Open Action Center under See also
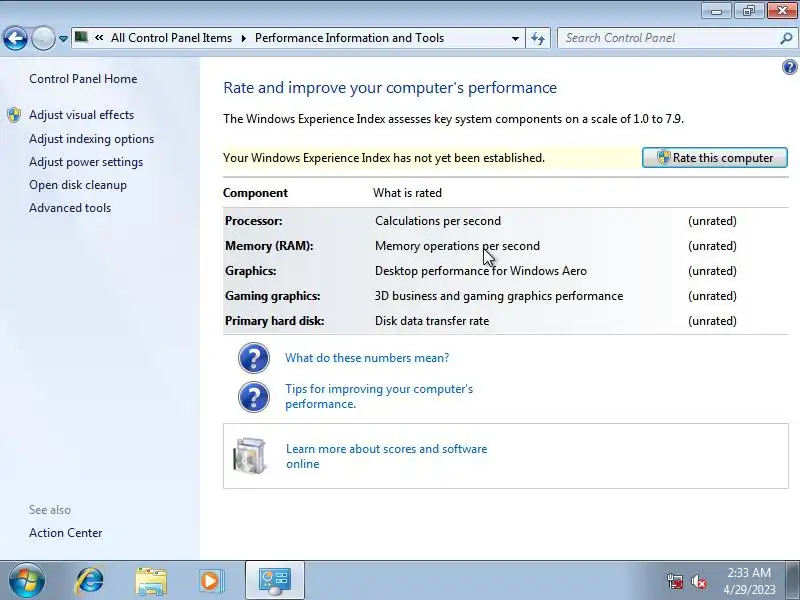The image size is (800, 600). (65, 533)
